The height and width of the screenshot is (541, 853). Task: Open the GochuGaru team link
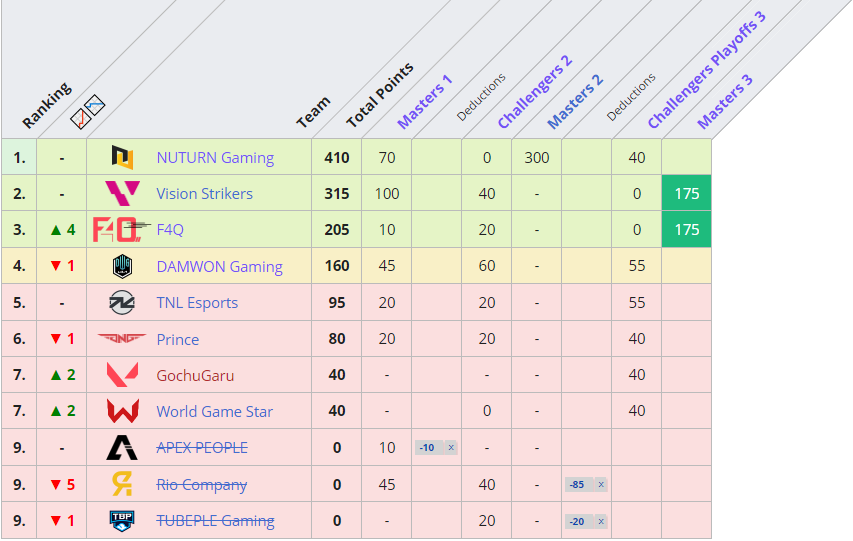pos(195,376)
